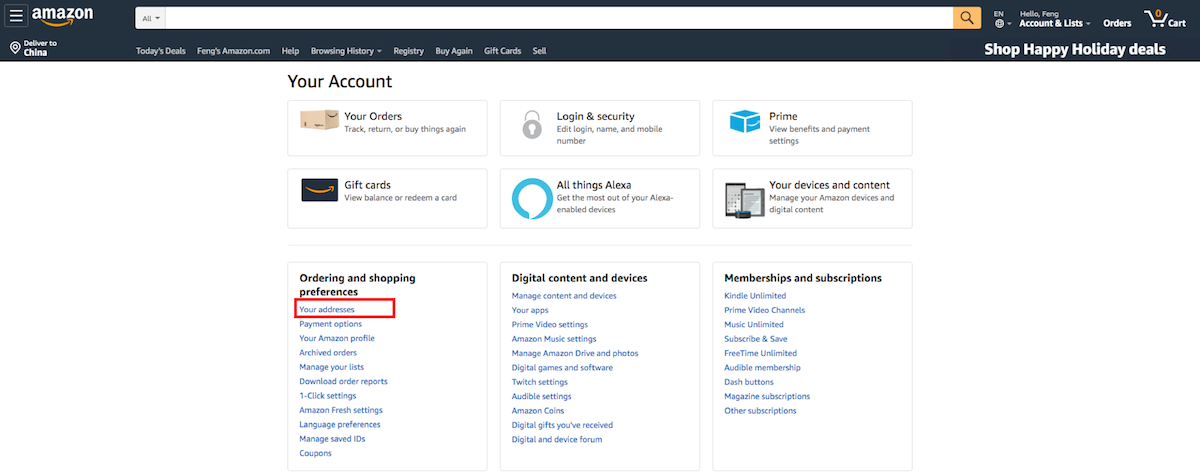Open the EN language dropdown arrow
Image resolution: width=1200 pixels, height=476 pixels.
coord(1009,24)
